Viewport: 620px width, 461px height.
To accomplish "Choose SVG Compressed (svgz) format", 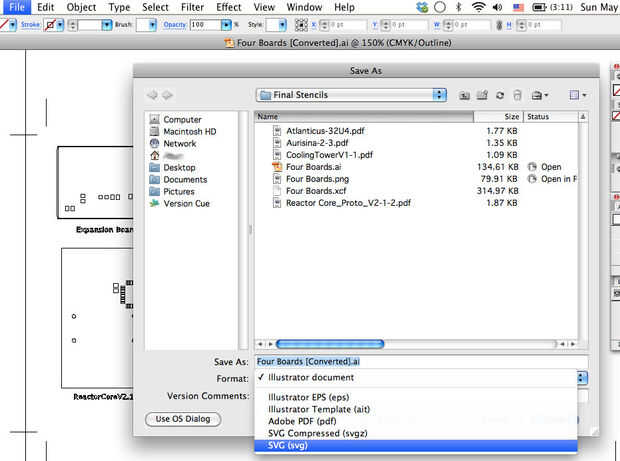I will pos(416,433).
